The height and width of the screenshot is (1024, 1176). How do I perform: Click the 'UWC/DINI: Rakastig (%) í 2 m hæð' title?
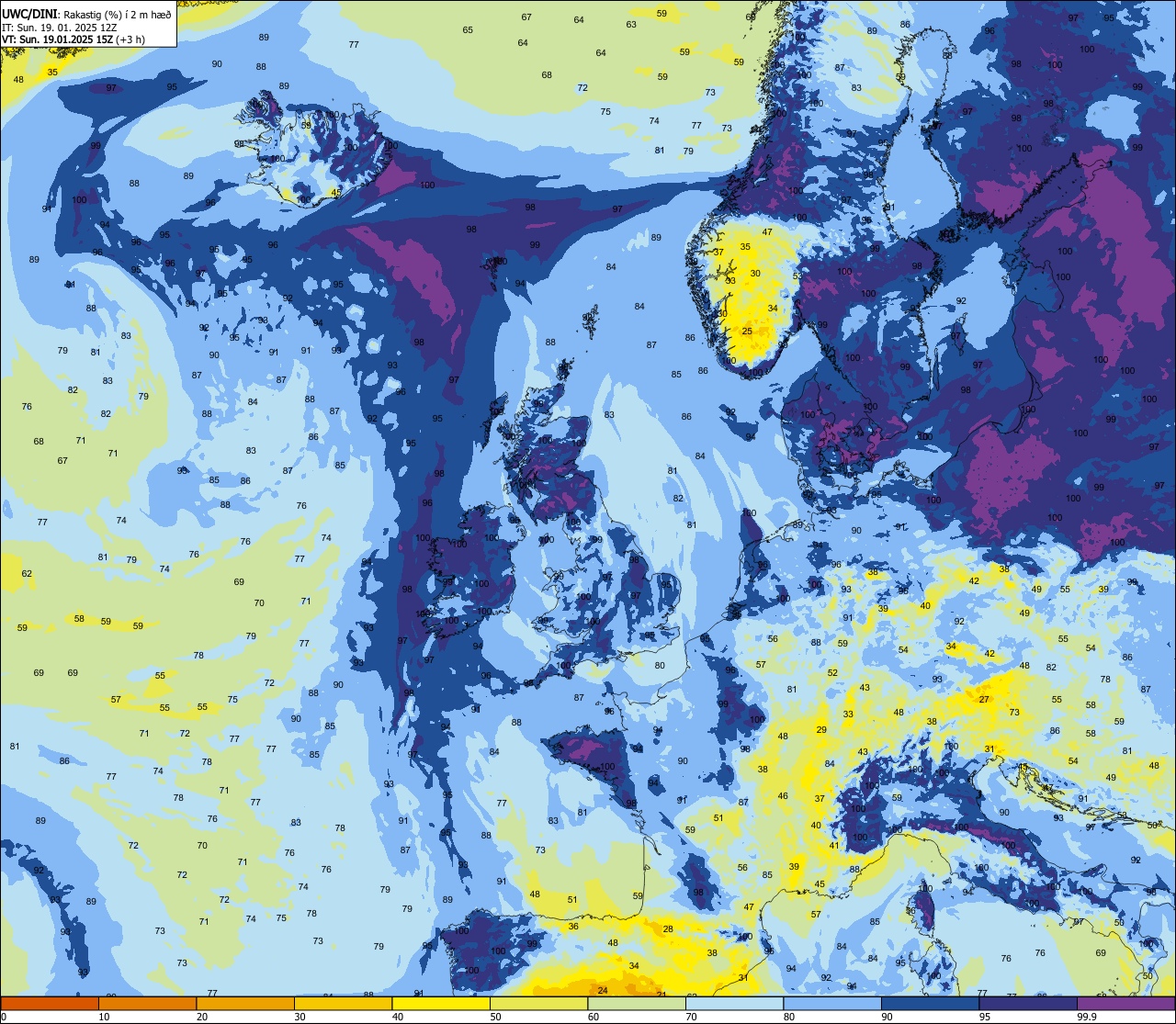[x=86, y=14]
